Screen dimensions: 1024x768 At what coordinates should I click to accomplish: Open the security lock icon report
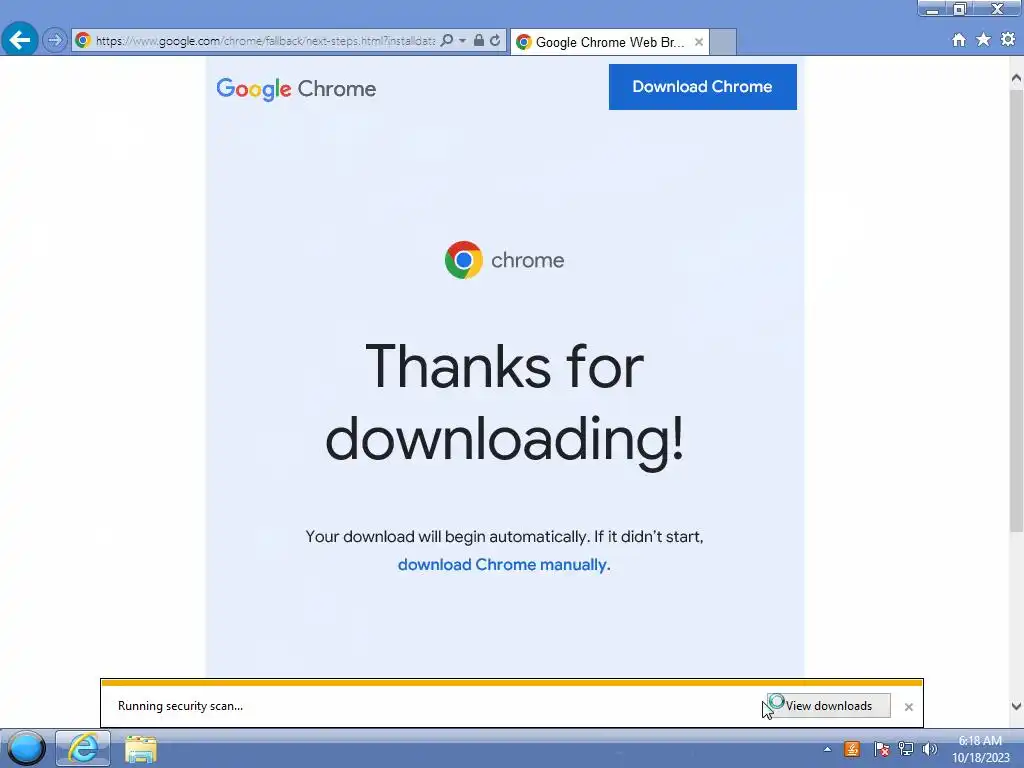(479, 40)
